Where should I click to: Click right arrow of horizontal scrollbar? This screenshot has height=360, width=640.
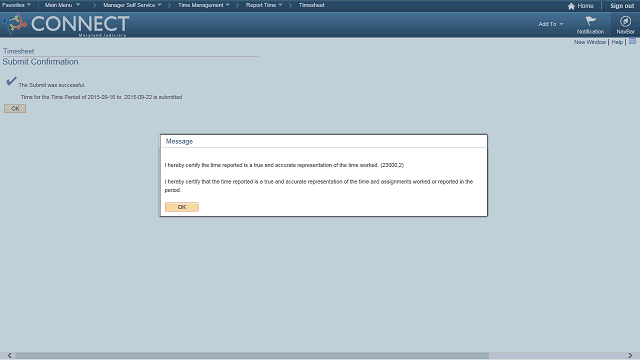(x=630, y=356)
